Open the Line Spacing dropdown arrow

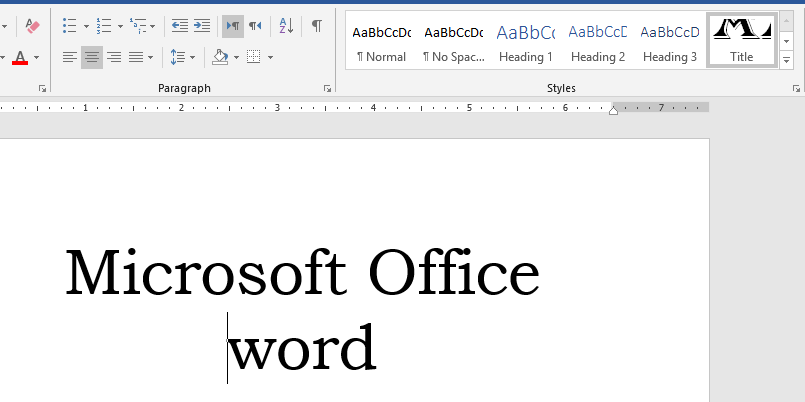point(193,58)
